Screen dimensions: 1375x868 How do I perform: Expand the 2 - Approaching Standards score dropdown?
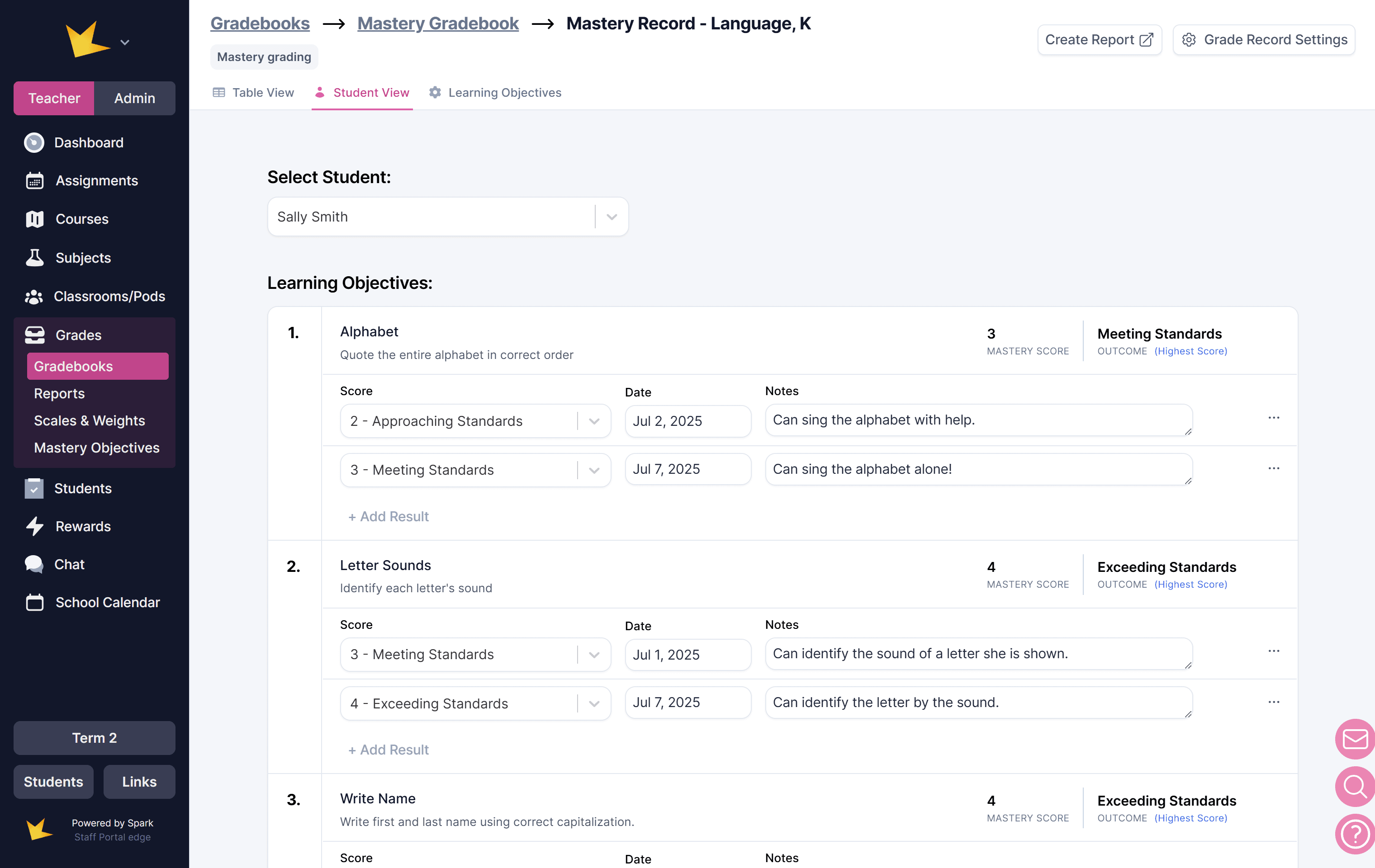(x=594, y=421)
